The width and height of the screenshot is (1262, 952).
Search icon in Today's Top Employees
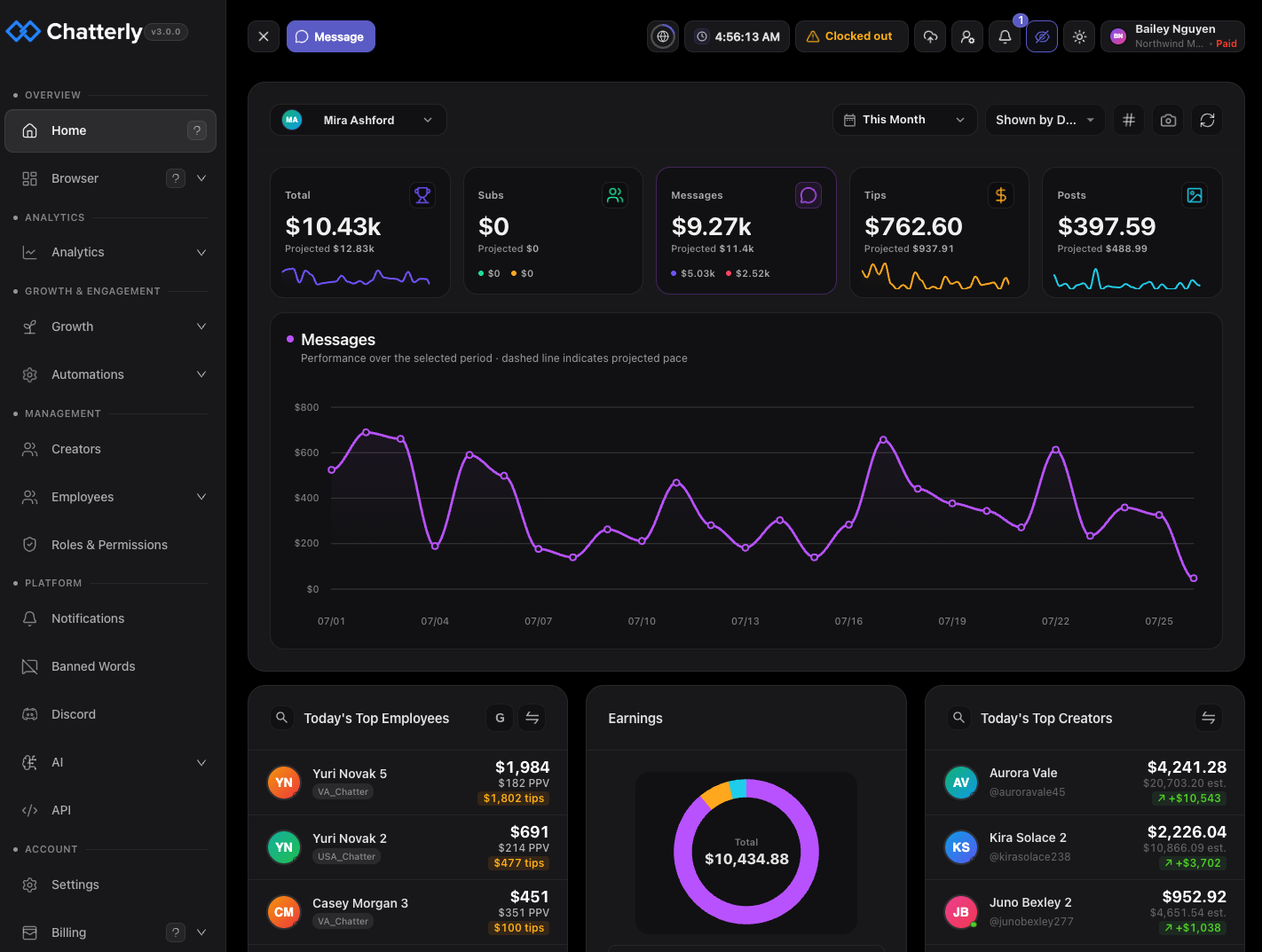pyautogui.click(x=281, y=718)
